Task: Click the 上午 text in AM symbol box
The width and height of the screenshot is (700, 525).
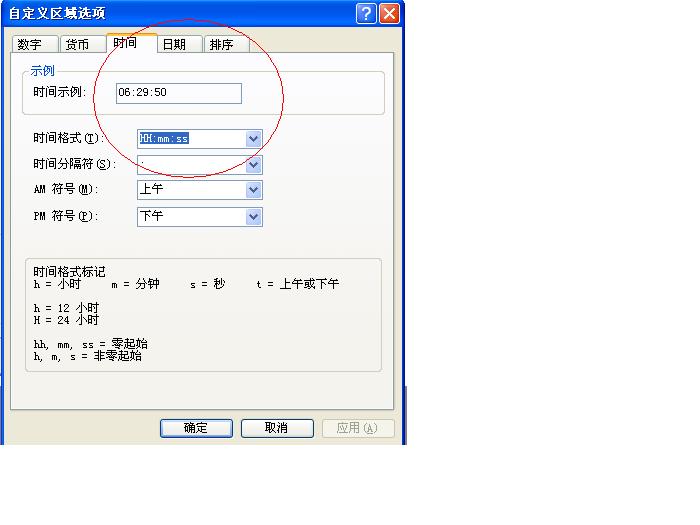Action: pyautogui.click(x=152, y=190)
